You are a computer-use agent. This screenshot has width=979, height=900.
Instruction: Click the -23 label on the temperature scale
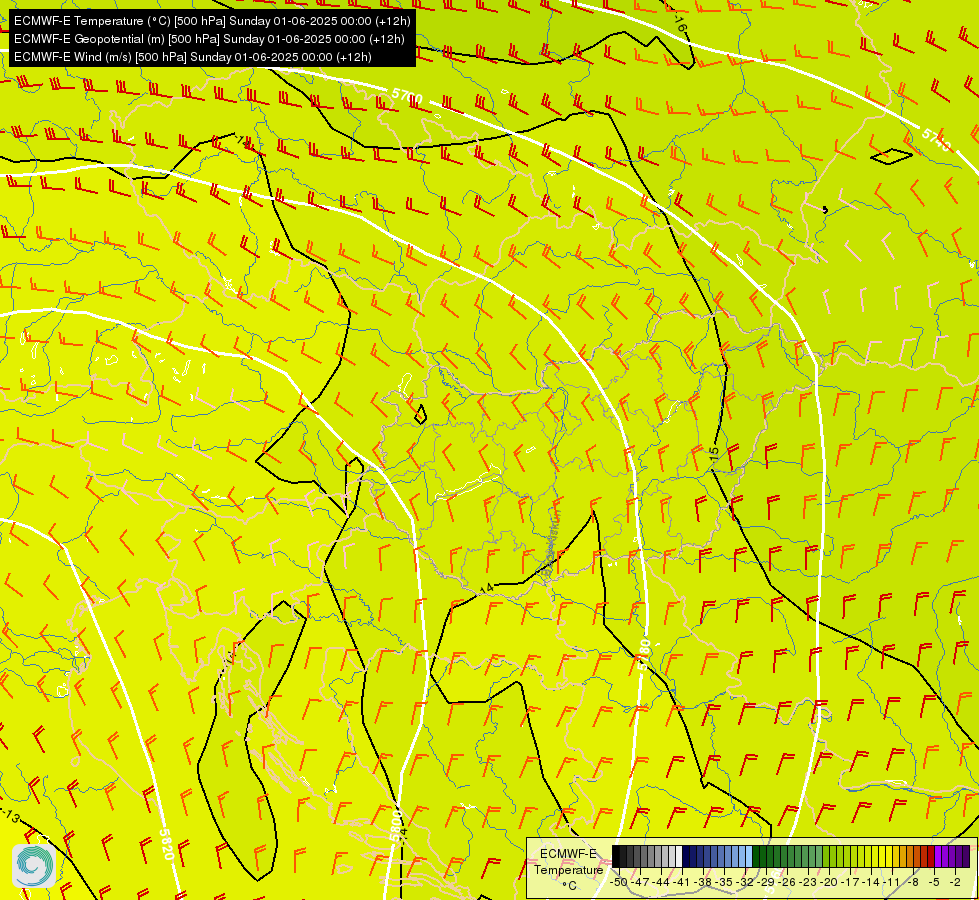pos(808,882)
